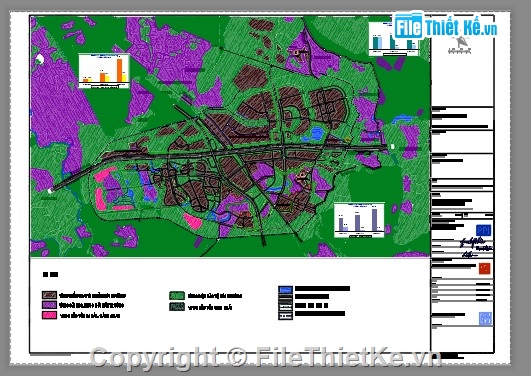Click the FileThietKe.vn logo at top right
531x376 pixels.
(x=445, y=26)
